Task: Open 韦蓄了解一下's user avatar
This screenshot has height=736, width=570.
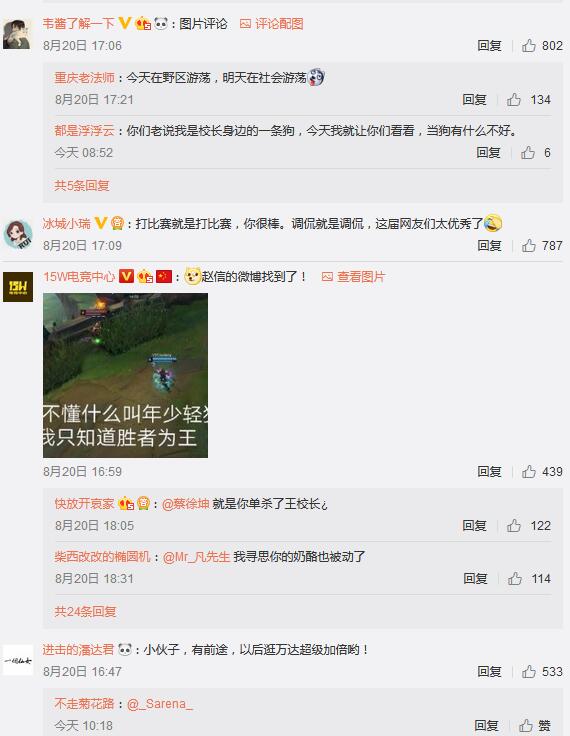Action: (17, 33)
